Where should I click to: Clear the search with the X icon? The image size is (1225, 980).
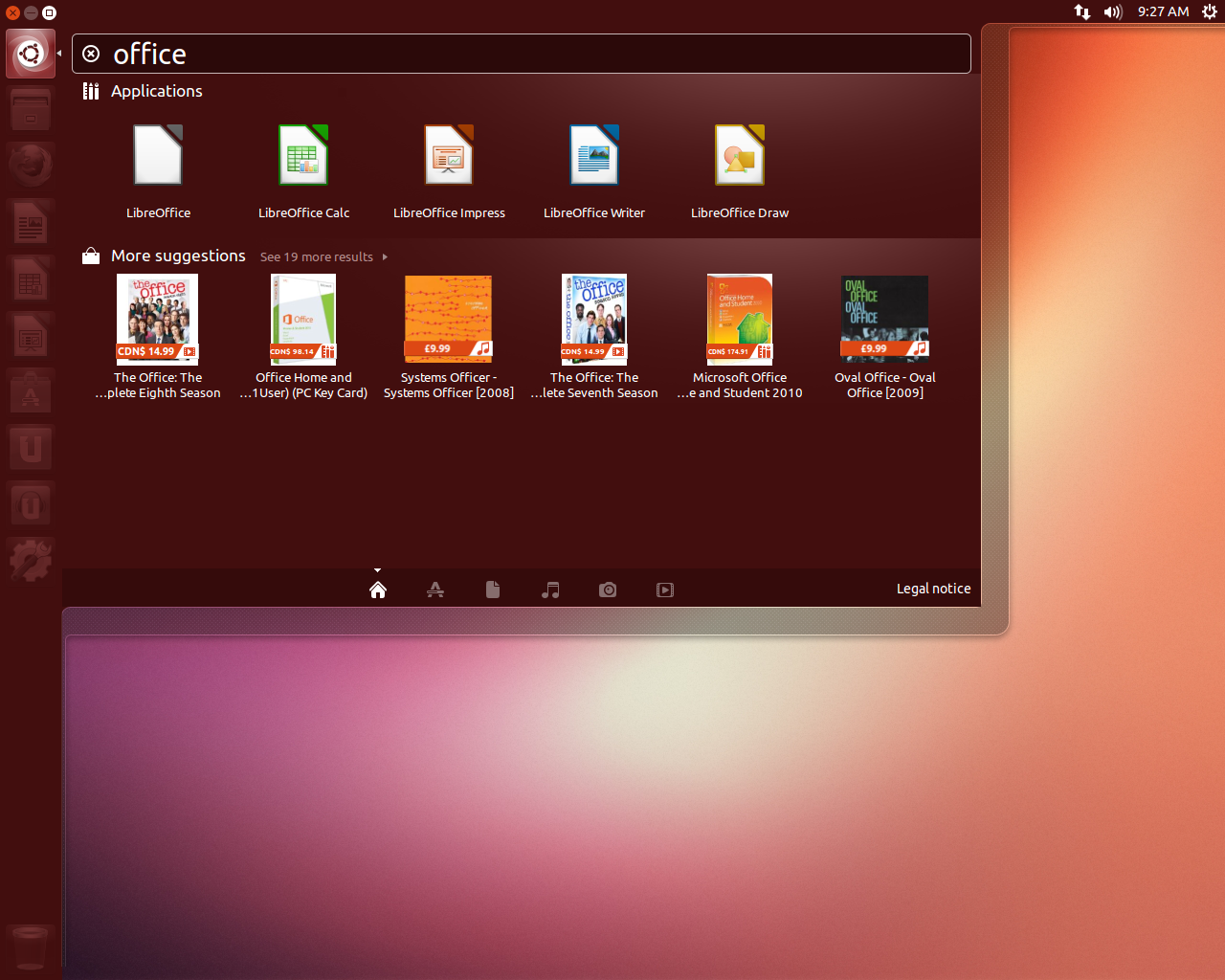pyautogui.click(x=91, y=54)
